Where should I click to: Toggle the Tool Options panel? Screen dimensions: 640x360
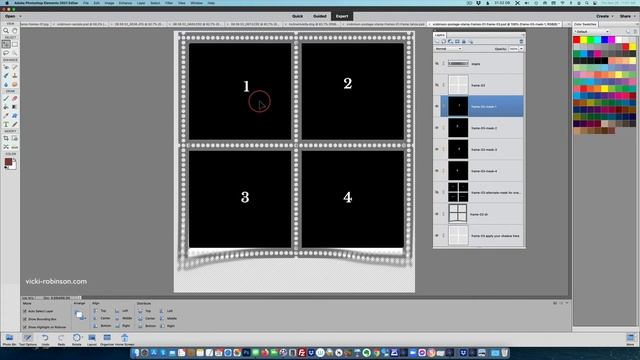(27, 340)
